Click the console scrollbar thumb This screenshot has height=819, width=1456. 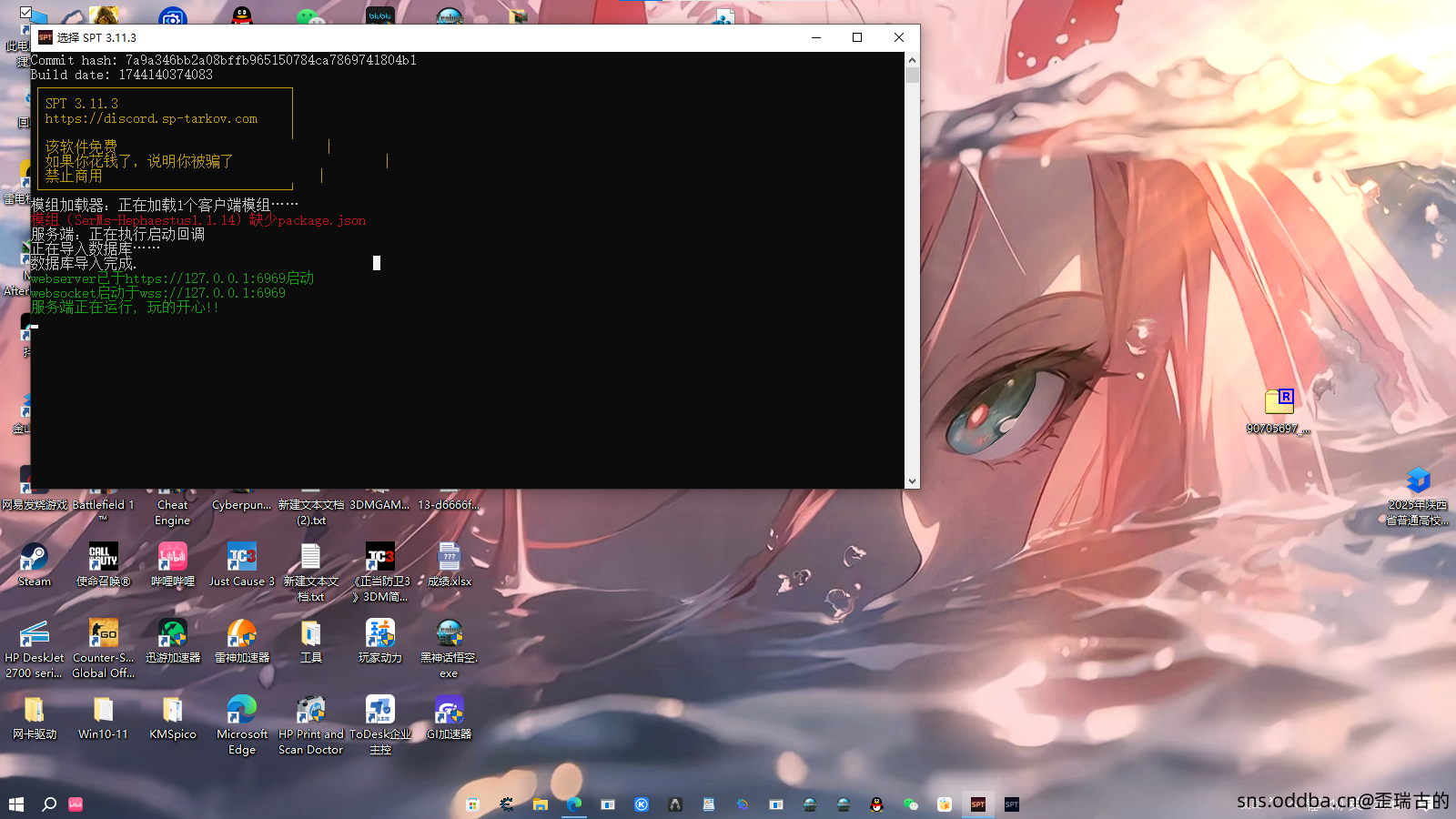click(x=912, y=75)
